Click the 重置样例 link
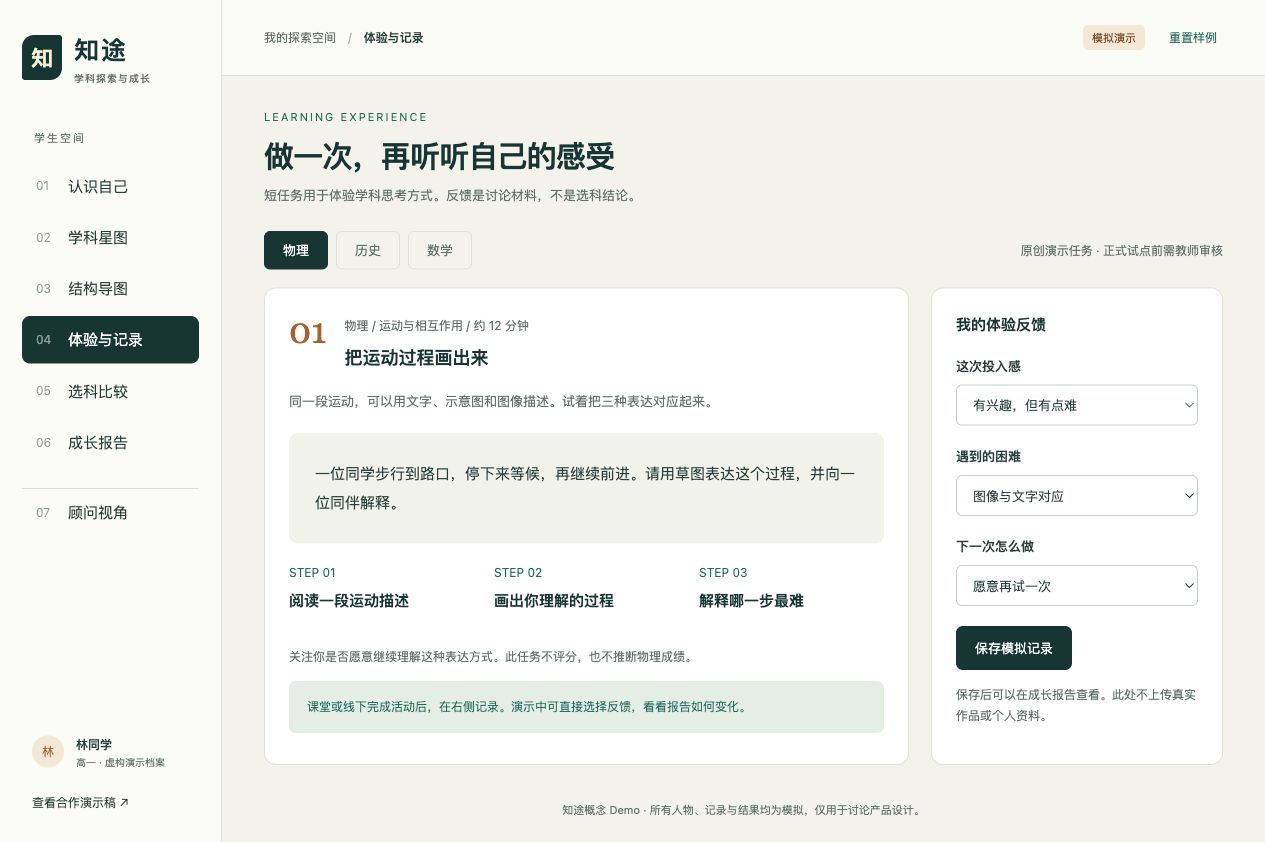This screenshot has height=842, width=1265. pyautogui.click(x=1193, y=38)
